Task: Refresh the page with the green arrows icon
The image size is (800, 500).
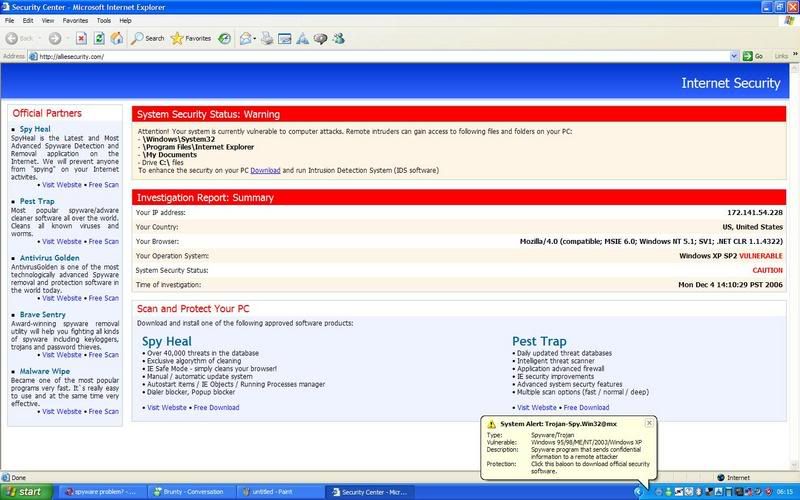Action: tap(99, 38)
